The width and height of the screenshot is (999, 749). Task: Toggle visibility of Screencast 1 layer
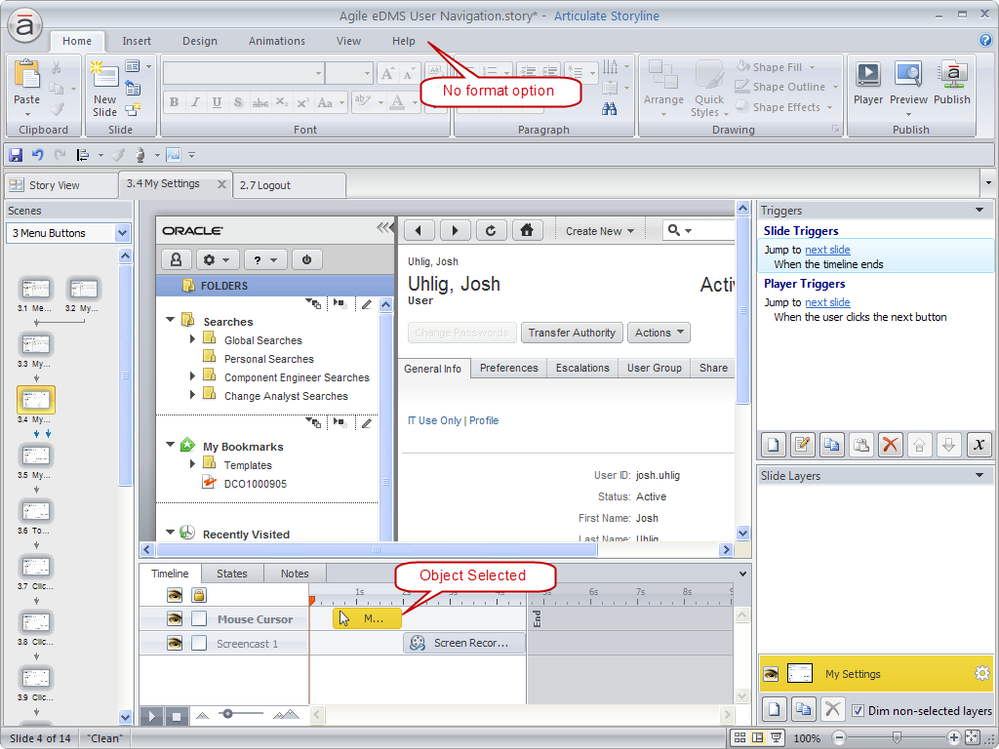tap(175, 643)
